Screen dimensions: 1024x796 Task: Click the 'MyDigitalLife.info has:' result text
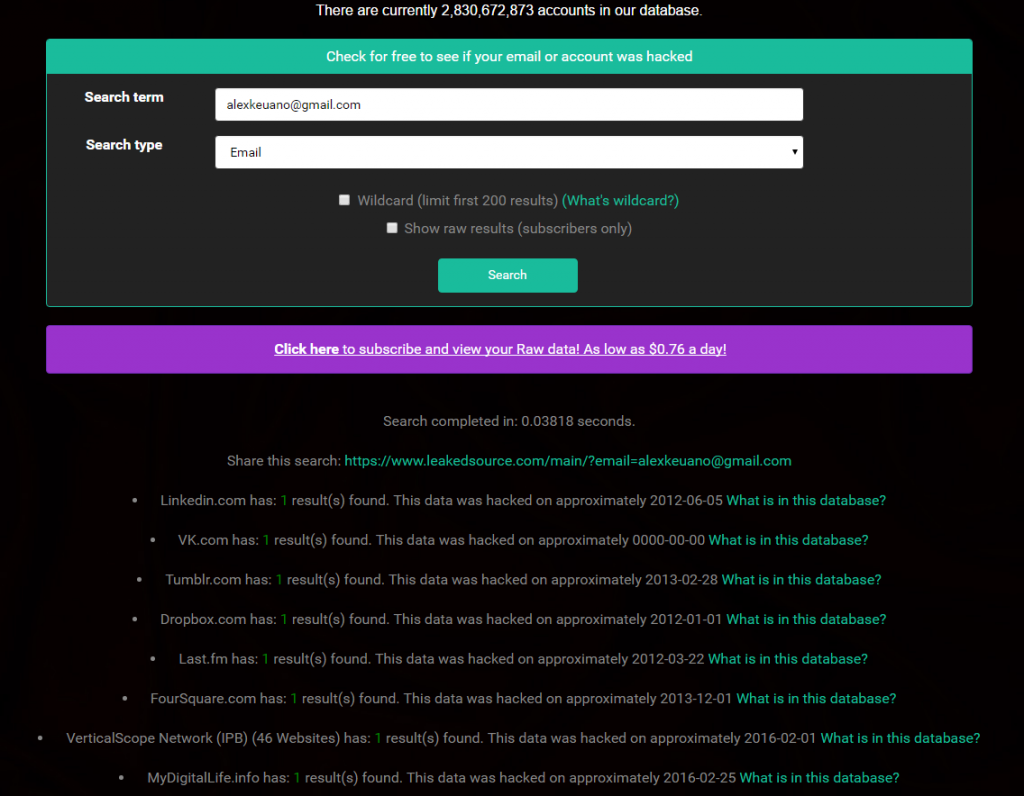(218, 778)
